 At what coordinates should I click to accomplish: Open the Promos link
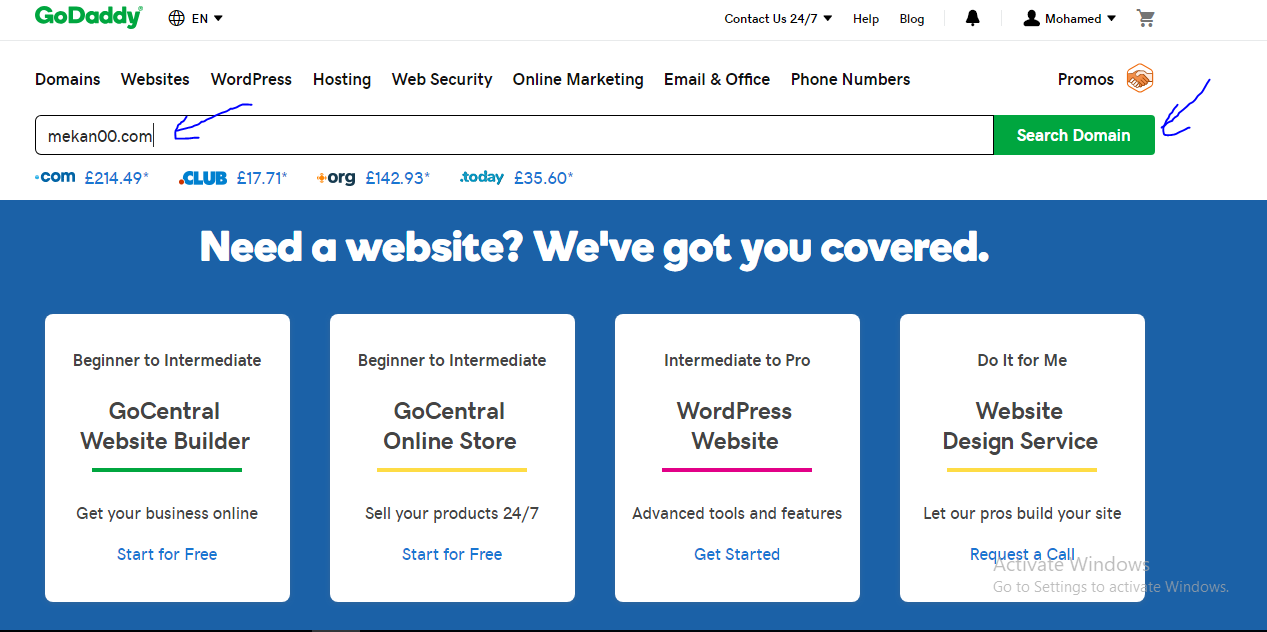click(x=1086, y=79)
